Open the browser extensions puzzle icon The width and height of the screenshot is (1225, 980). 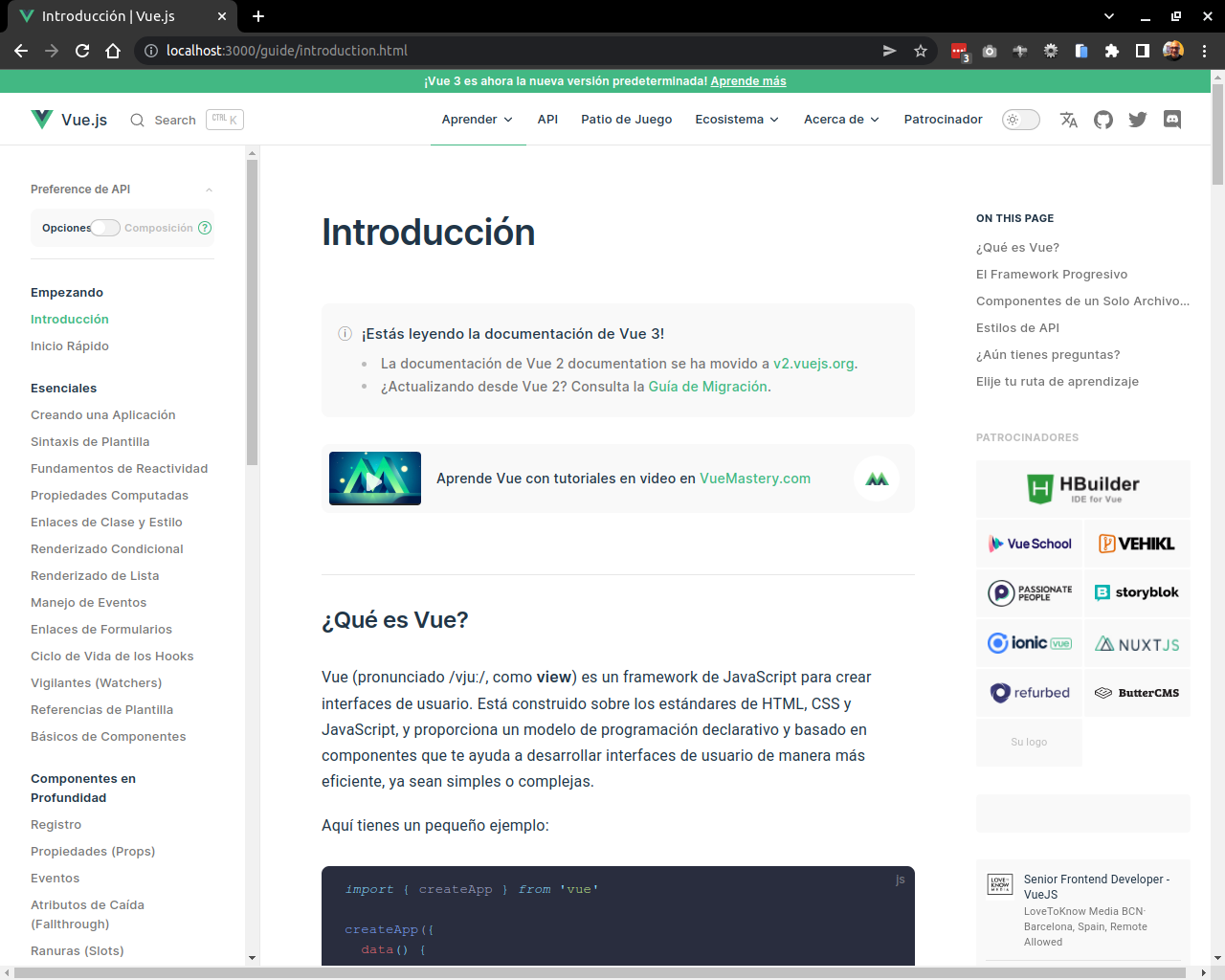click(1112, 51)
